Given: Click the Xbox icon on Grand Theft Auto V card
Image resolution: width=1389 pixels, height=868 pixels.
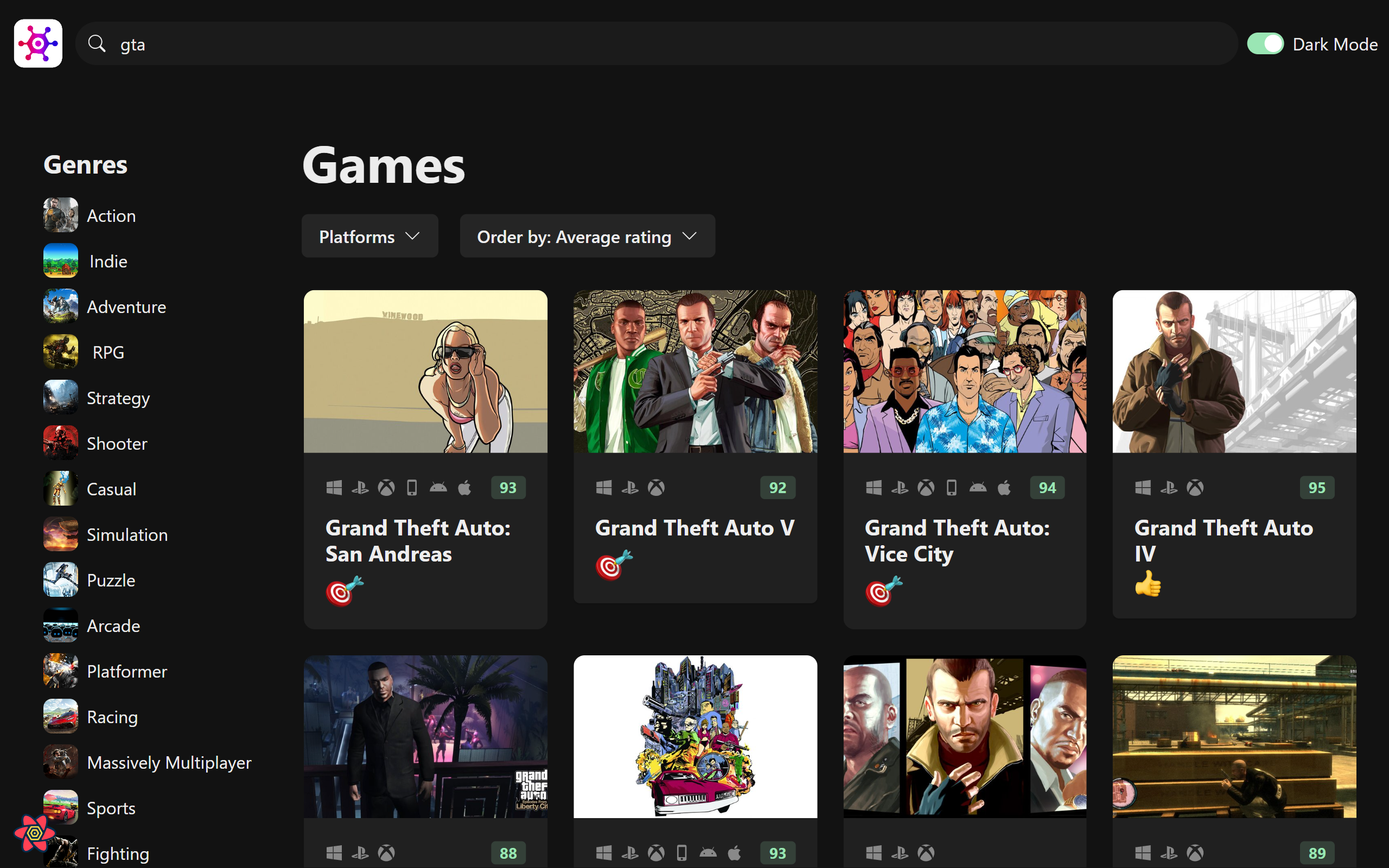Looking at the screenshot, I should pyautogui.click(x=656, y=488).
